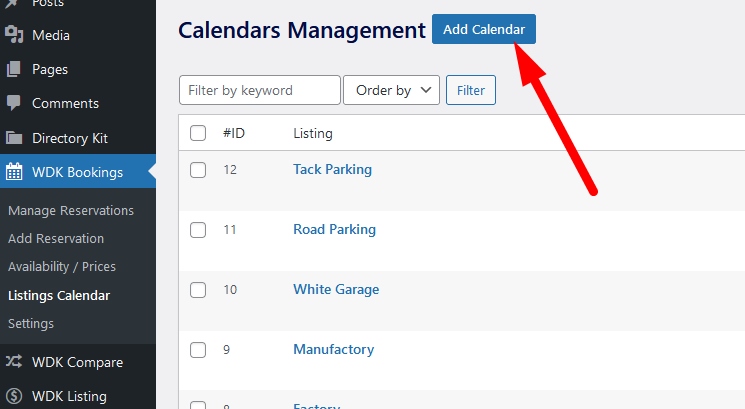This screenshot has width=745, height=409.
Task: Select the Manufactory row checkbox
Action: (198, 350)
